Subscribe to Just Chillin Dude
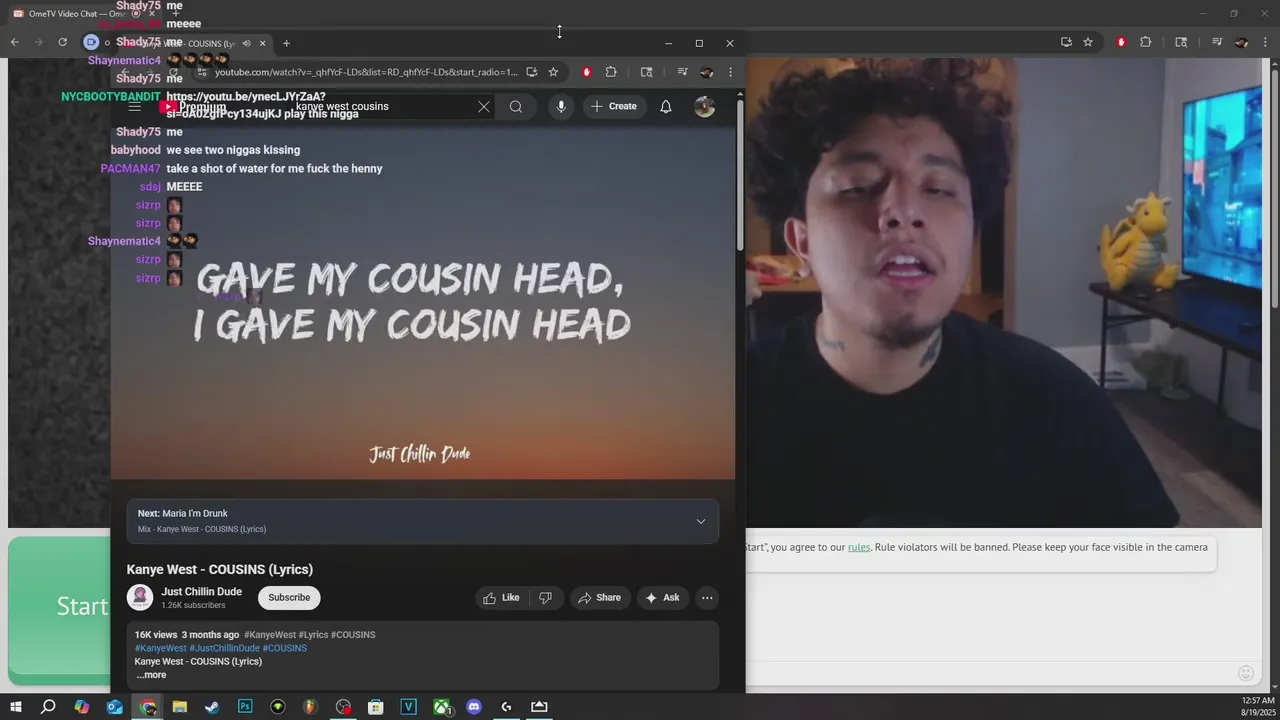This screenshot has height=720, width=1280. pyautogui.click(x=289, y=598)
